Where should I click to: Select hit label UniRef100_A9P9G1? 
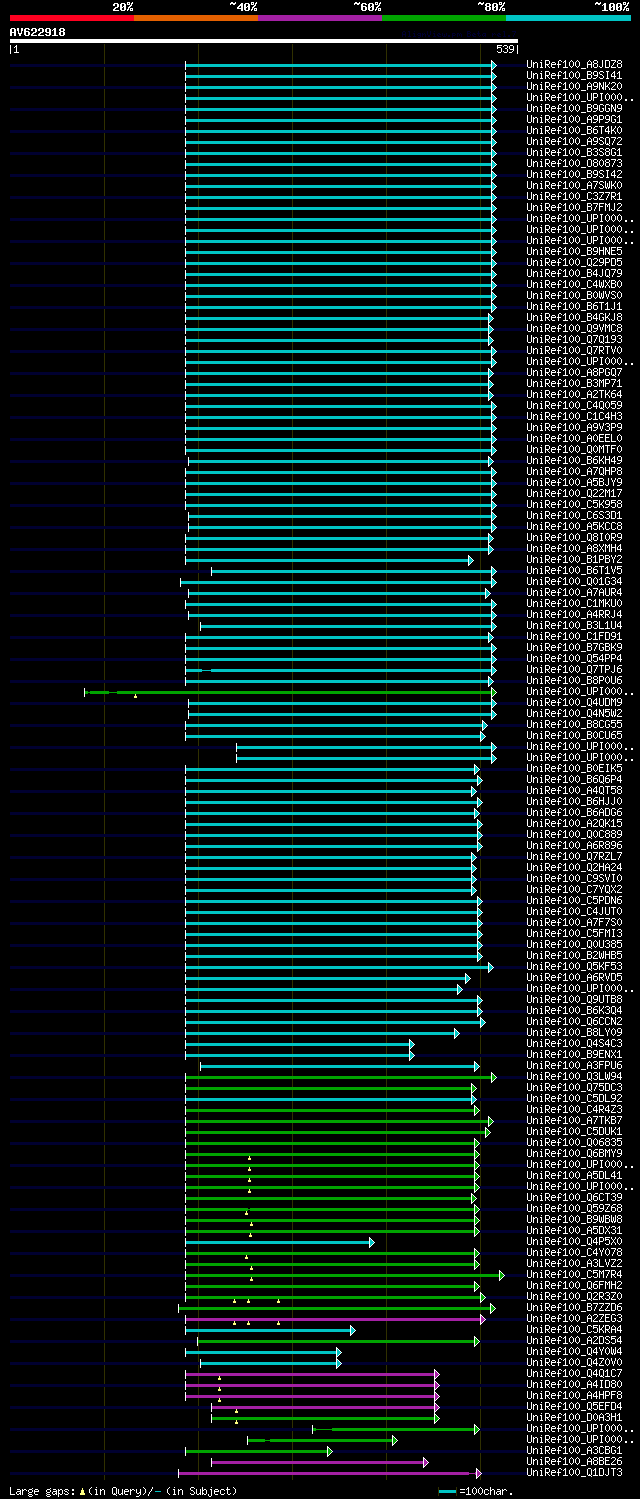(x=576, y=119)
